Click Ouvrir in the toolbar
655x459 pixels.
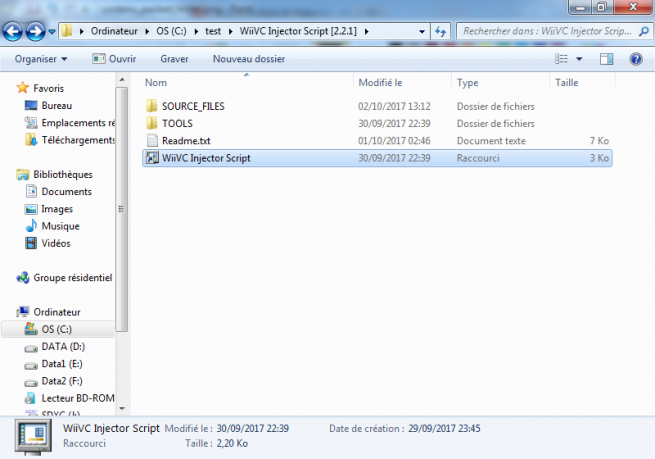click(114, 59)
